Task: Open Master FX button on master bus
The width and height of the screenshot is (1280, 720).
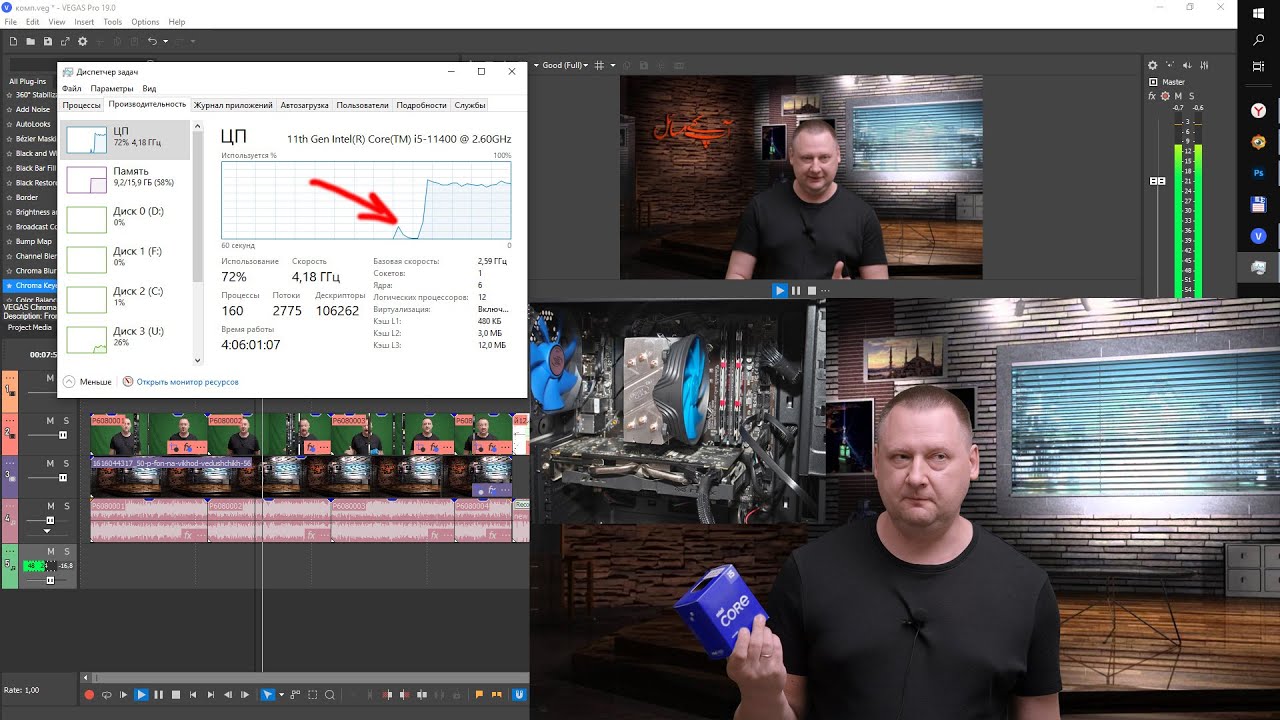Action: 1152,95
